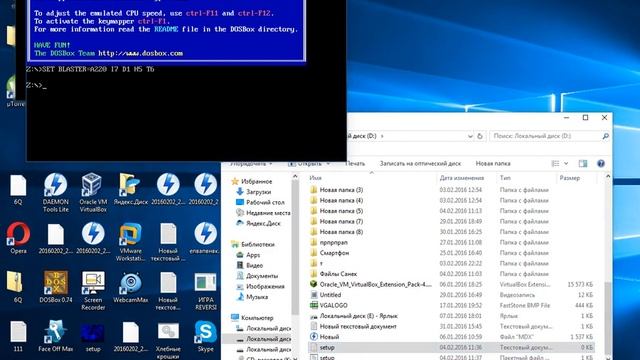
Task: Sort by Размер column header
Action: click(x=569, y=178)
